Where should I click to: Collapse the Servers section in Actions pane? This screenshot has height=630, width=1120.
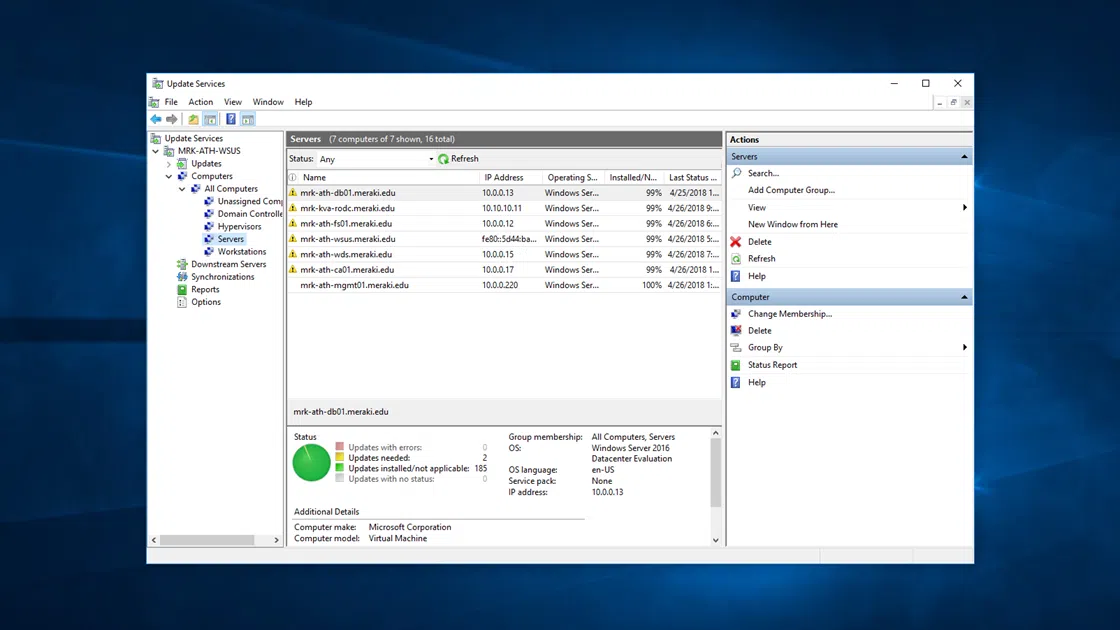pyautogui.click(x=964, y=157)
